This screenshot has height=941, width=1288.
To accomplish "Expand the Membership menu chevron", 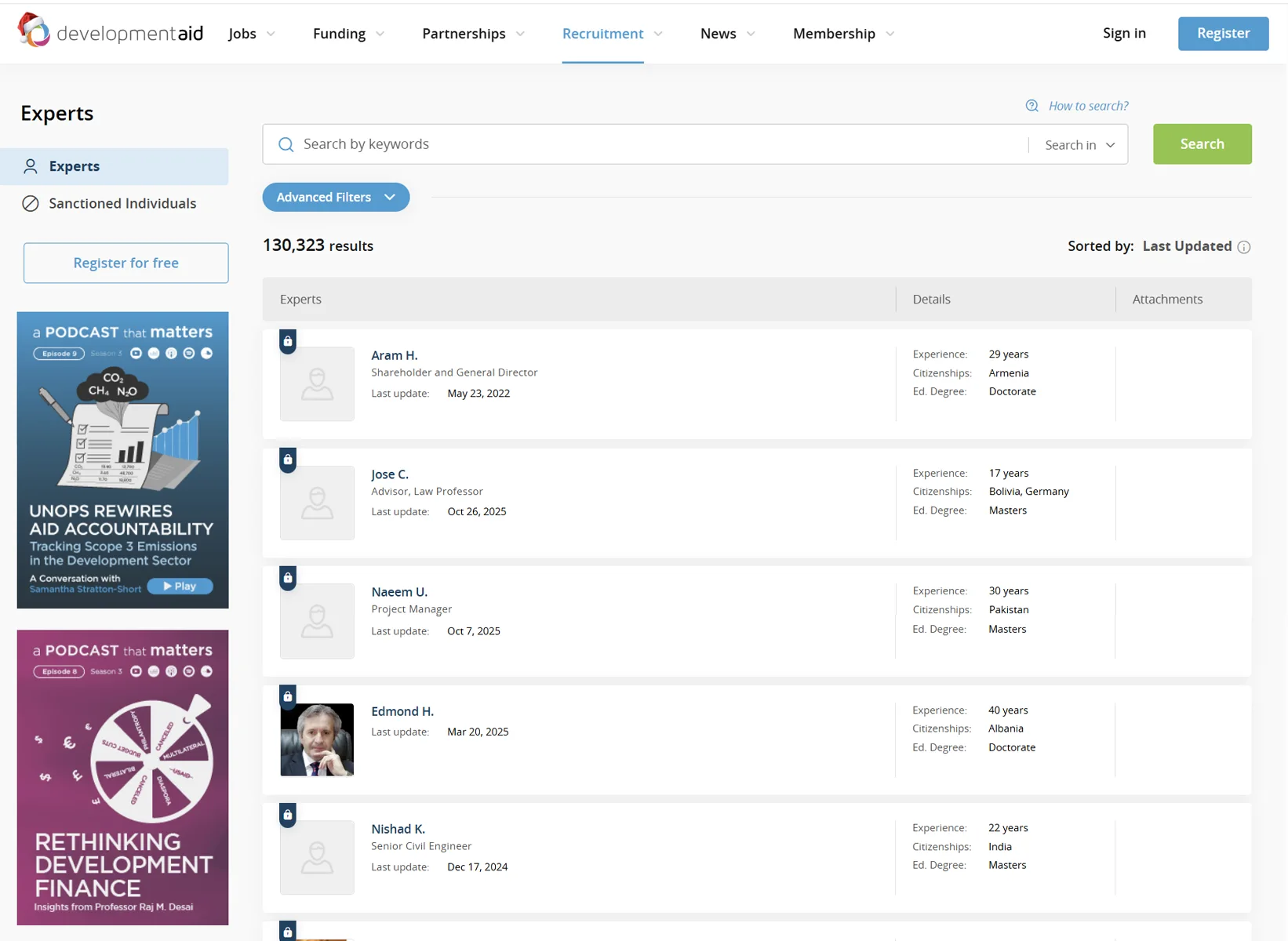I will coord(890,34).
